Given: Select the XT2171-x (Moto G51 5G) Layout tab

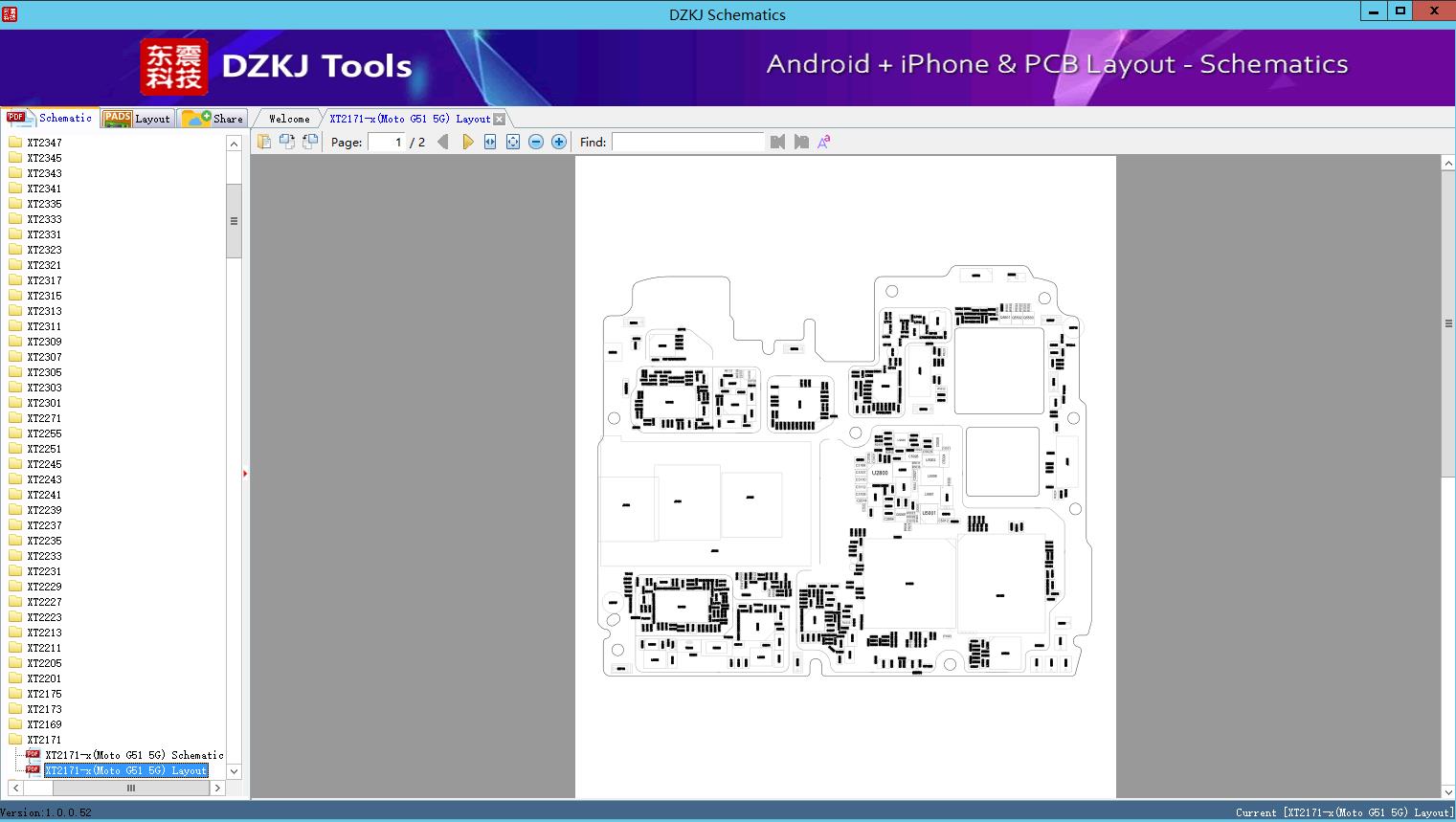Looking at the screenshot, I should pos(410,119).
